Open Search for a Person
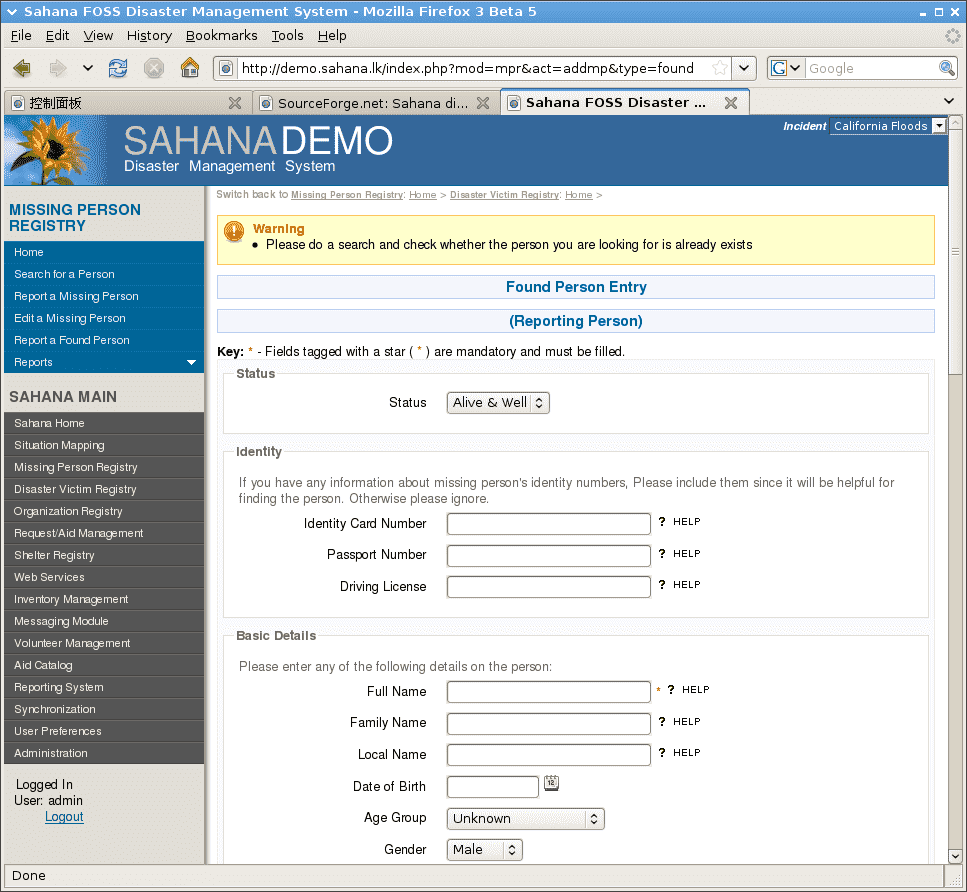The image size is (967, 892). 104,275
